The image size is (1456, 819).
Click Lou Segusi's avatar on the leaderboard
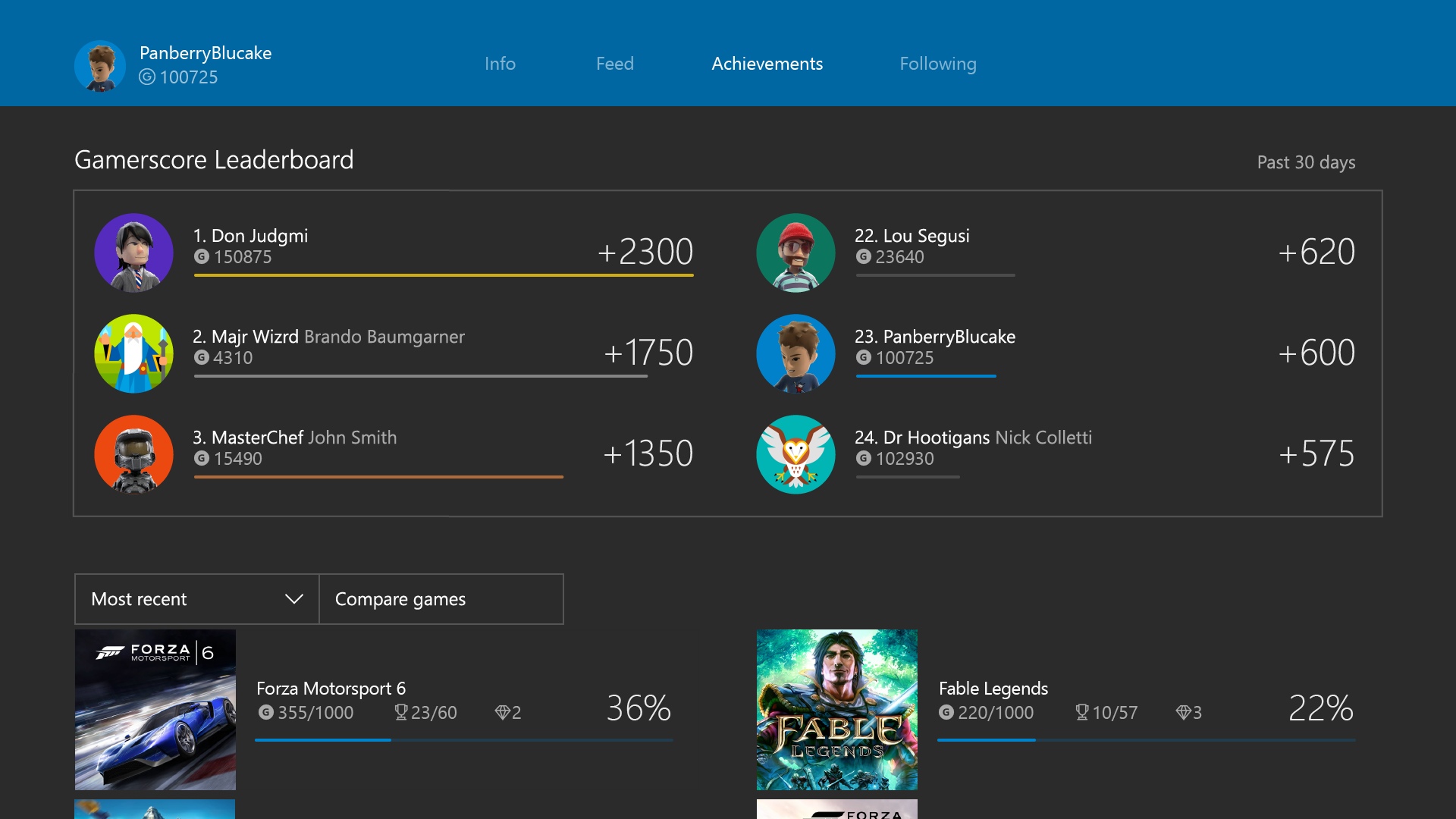pyautogui.click(x=795, y=253)
